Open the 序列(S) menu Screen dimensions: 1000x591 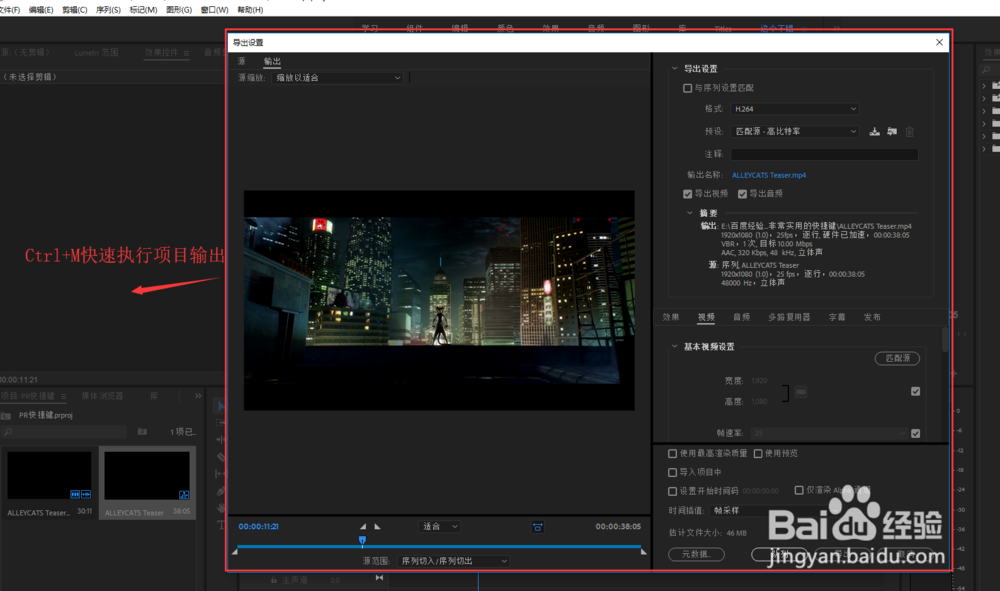108,10
